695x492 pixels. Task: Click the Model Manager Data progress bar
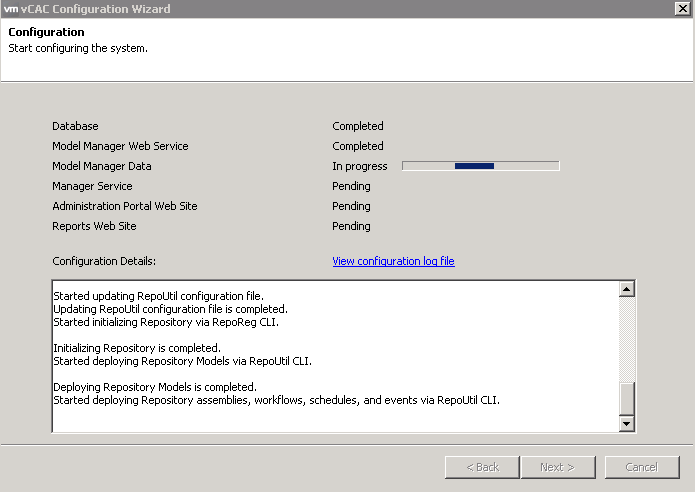tap(480, 166)
